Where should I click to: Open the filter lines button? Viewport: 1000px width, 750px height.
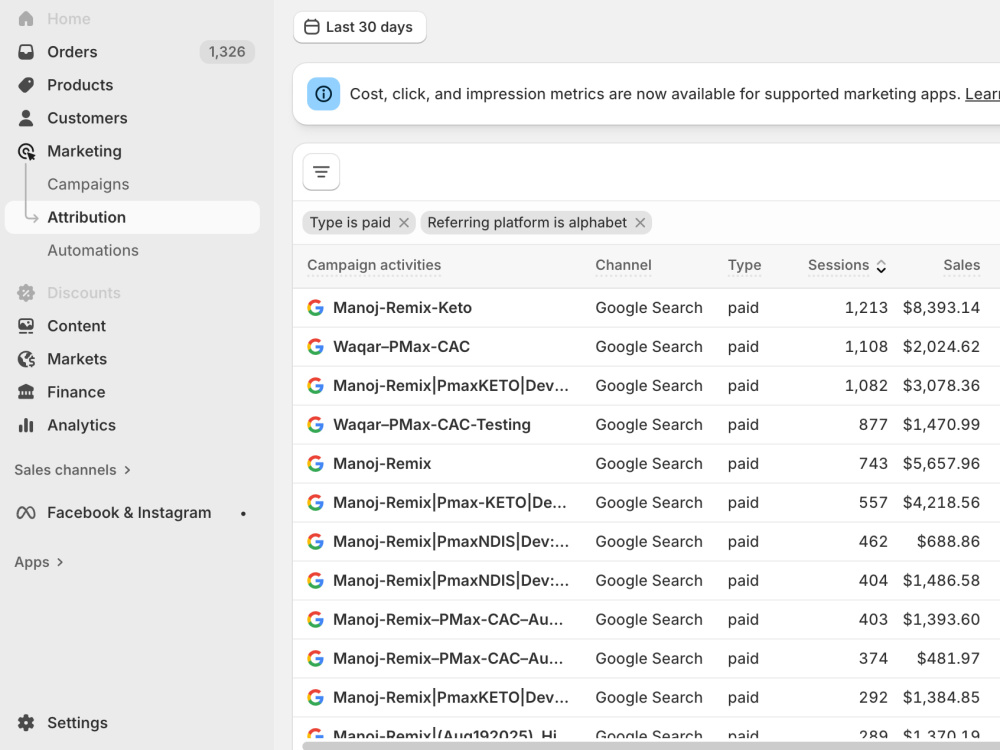pyautogui.click(x=321, y=172)
